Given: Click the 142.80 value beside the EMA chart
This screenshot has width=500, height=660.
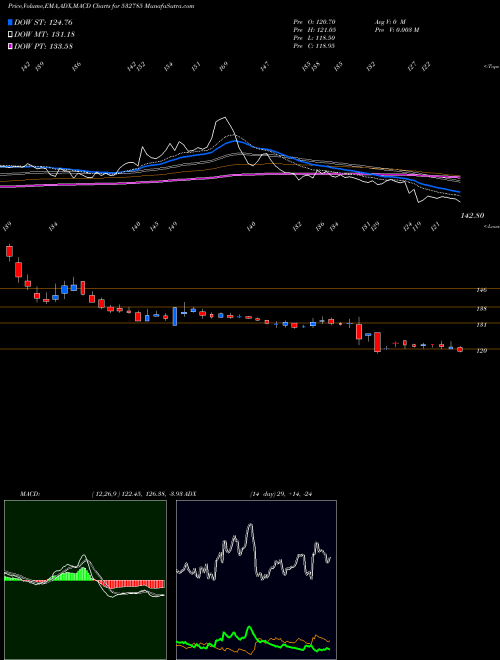Looking at the screenshot, I should click(472, 216).
